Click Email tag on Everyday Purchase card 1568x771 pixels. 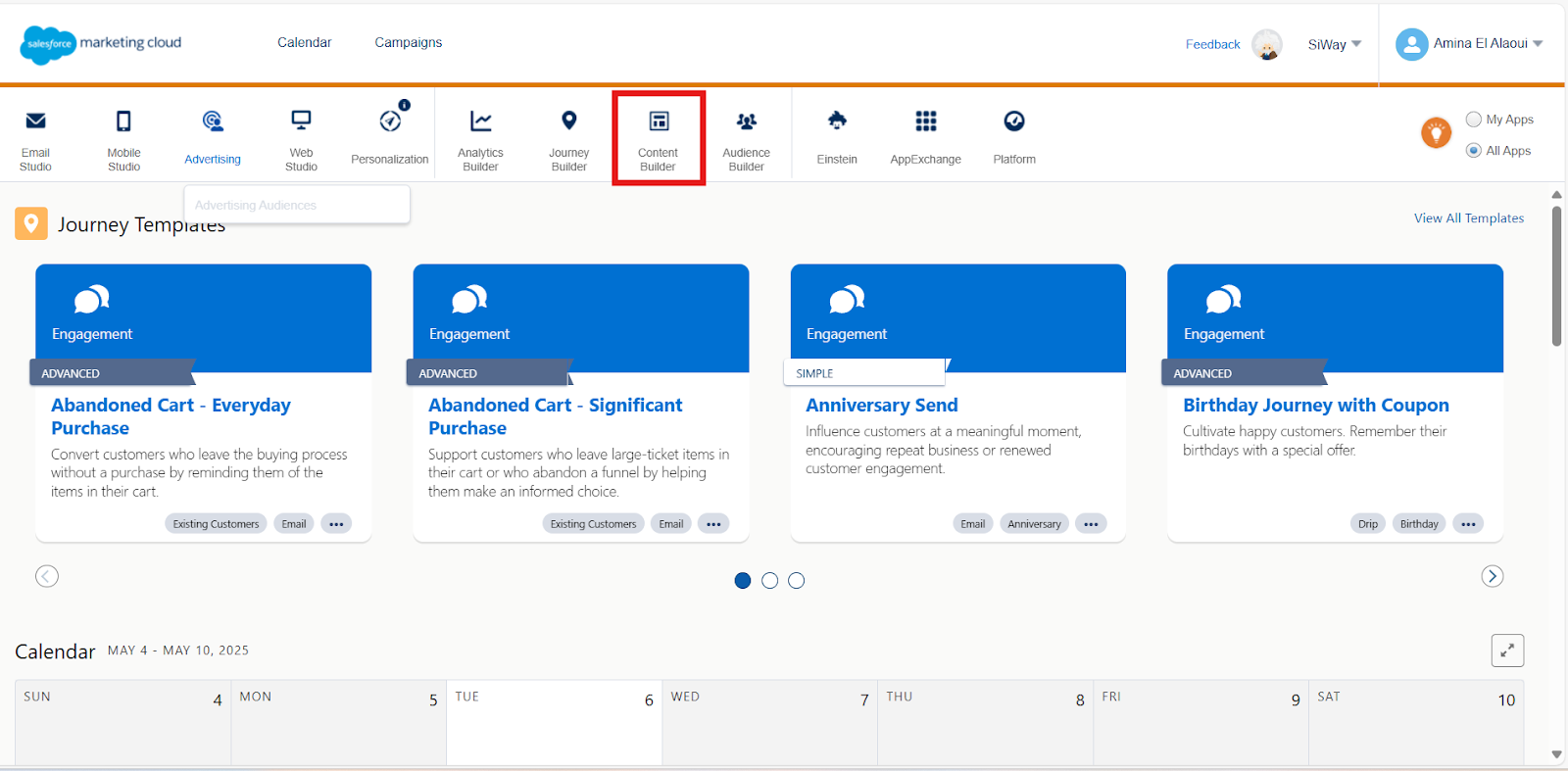click(294, 524)
